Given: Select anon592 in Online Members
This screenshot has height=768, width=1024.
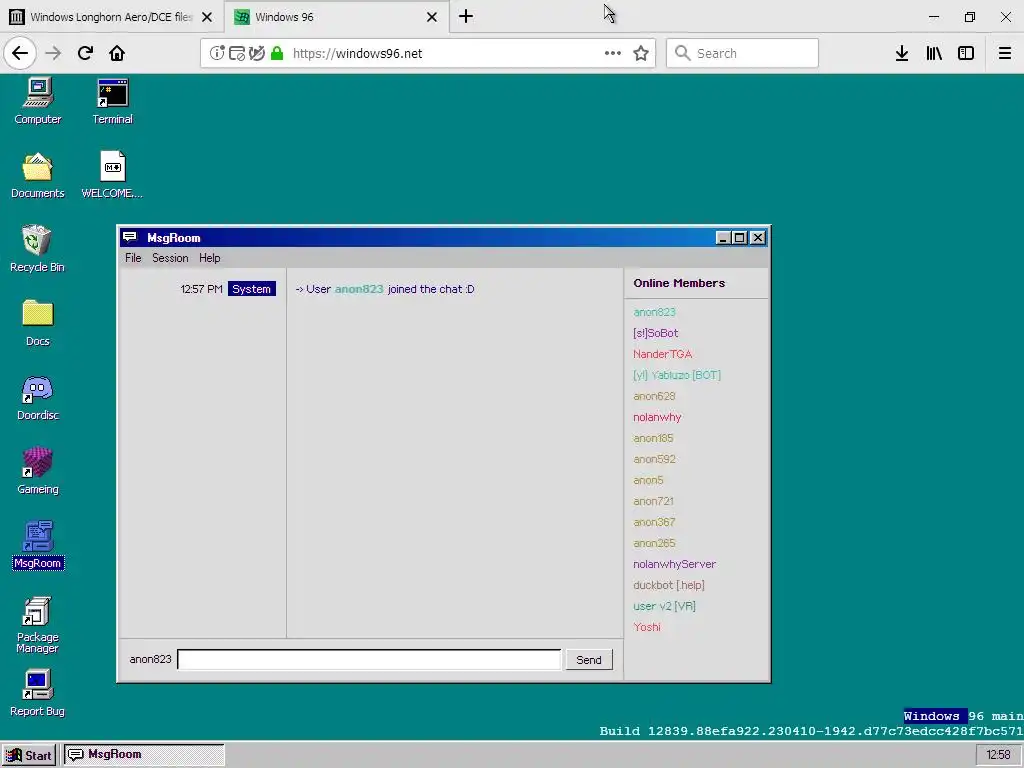Looking at the screenshot, I should pyautogui.click(x=654, y=459).
